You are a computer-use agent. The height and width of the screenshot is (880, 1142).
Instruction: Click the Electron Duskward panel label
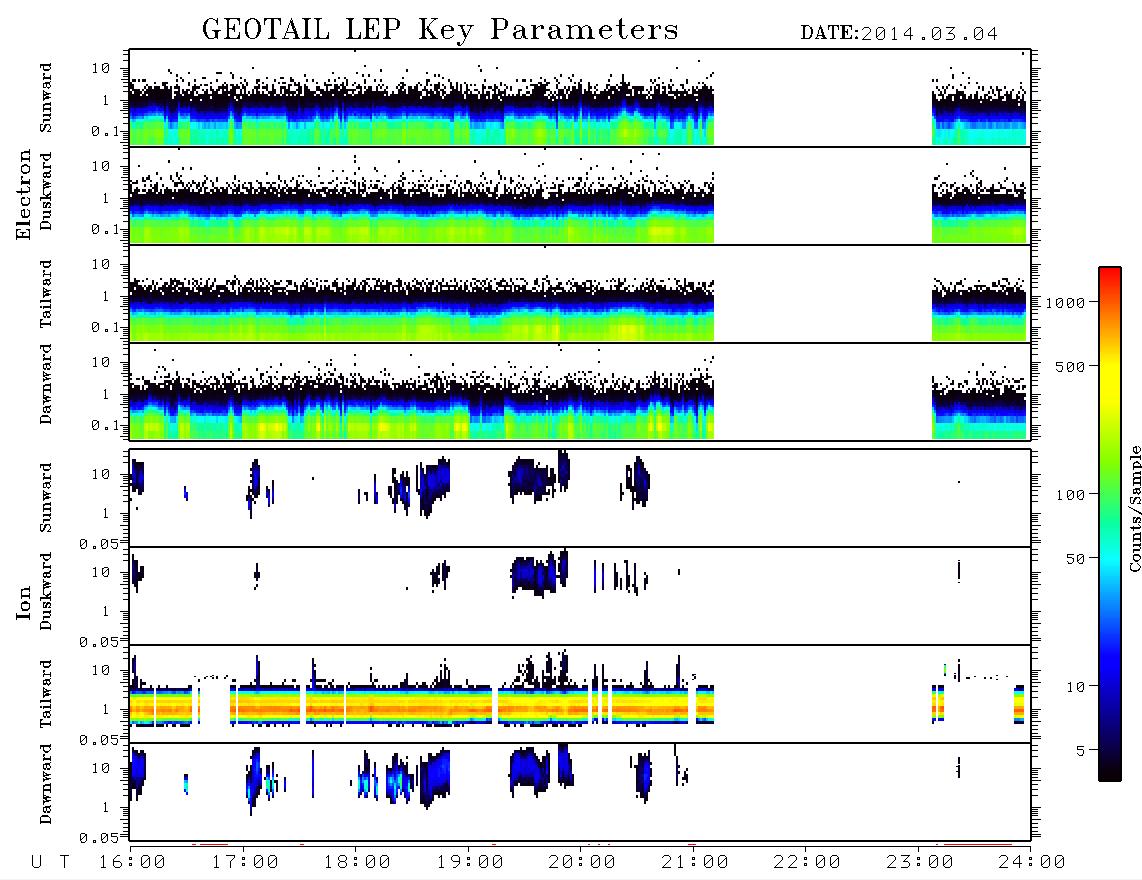coord(46,191)
